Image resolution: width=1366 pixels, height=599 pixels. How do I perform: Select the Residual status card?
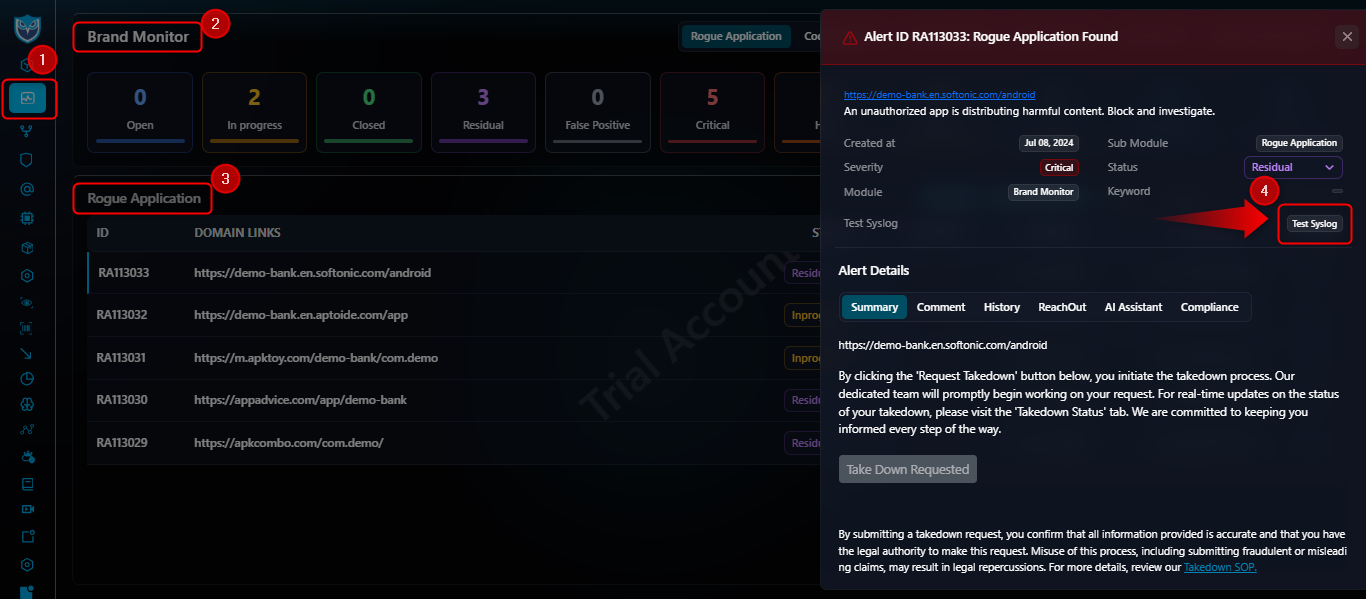point(483,112)
